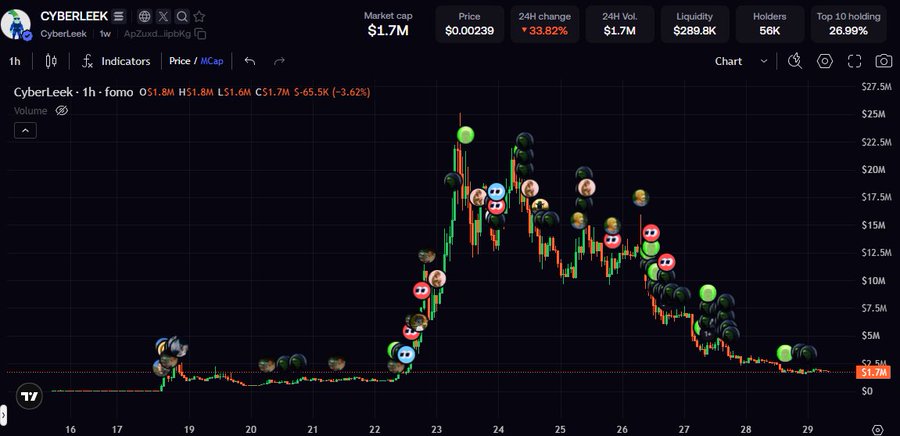Open the Chart view dropdown
The height and width of the screenshot is (436, 900).
pyautogui.click(x=740, y=61)
